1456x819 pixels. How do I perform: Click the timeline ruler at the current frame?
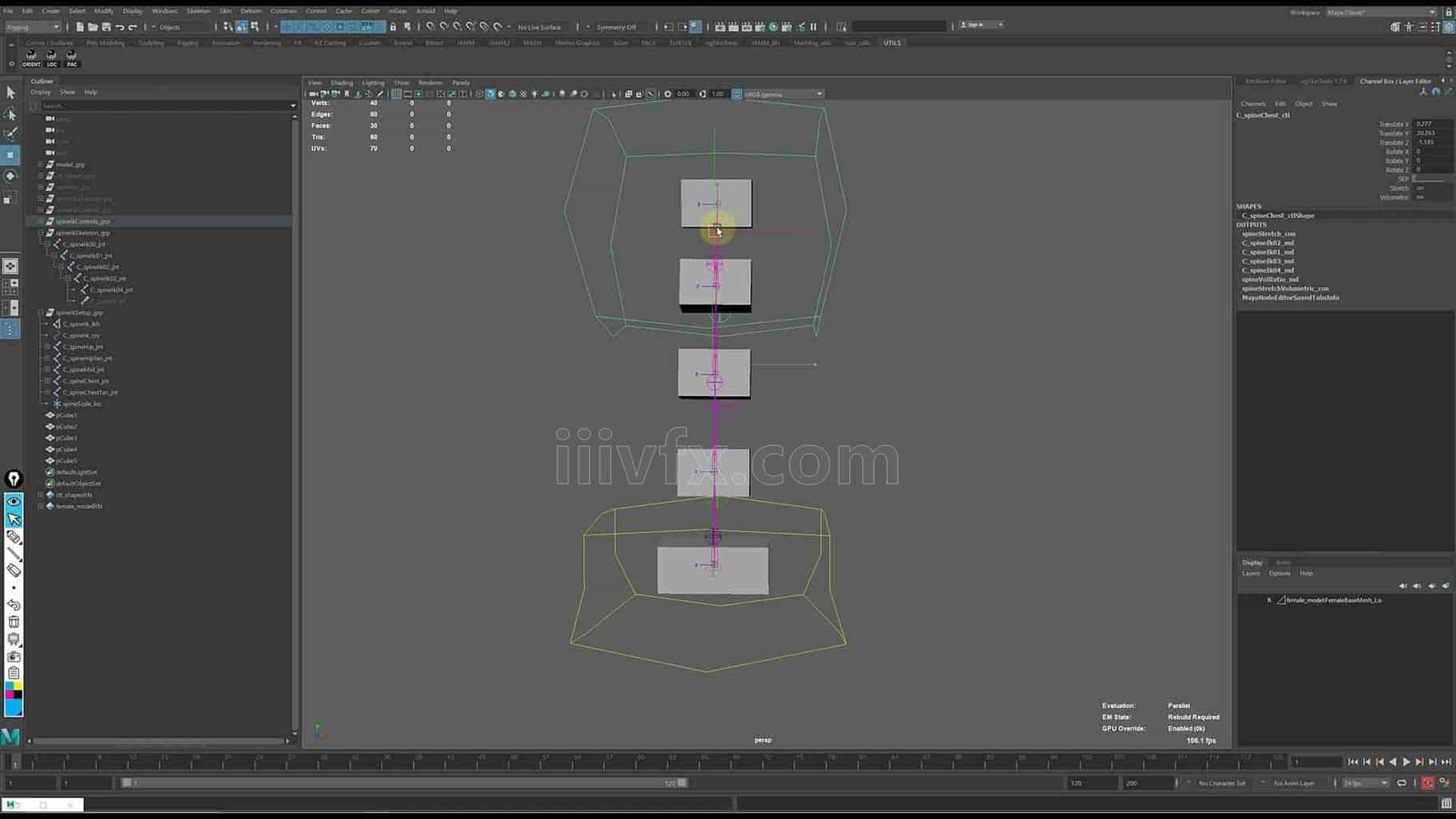click(14, 762)
